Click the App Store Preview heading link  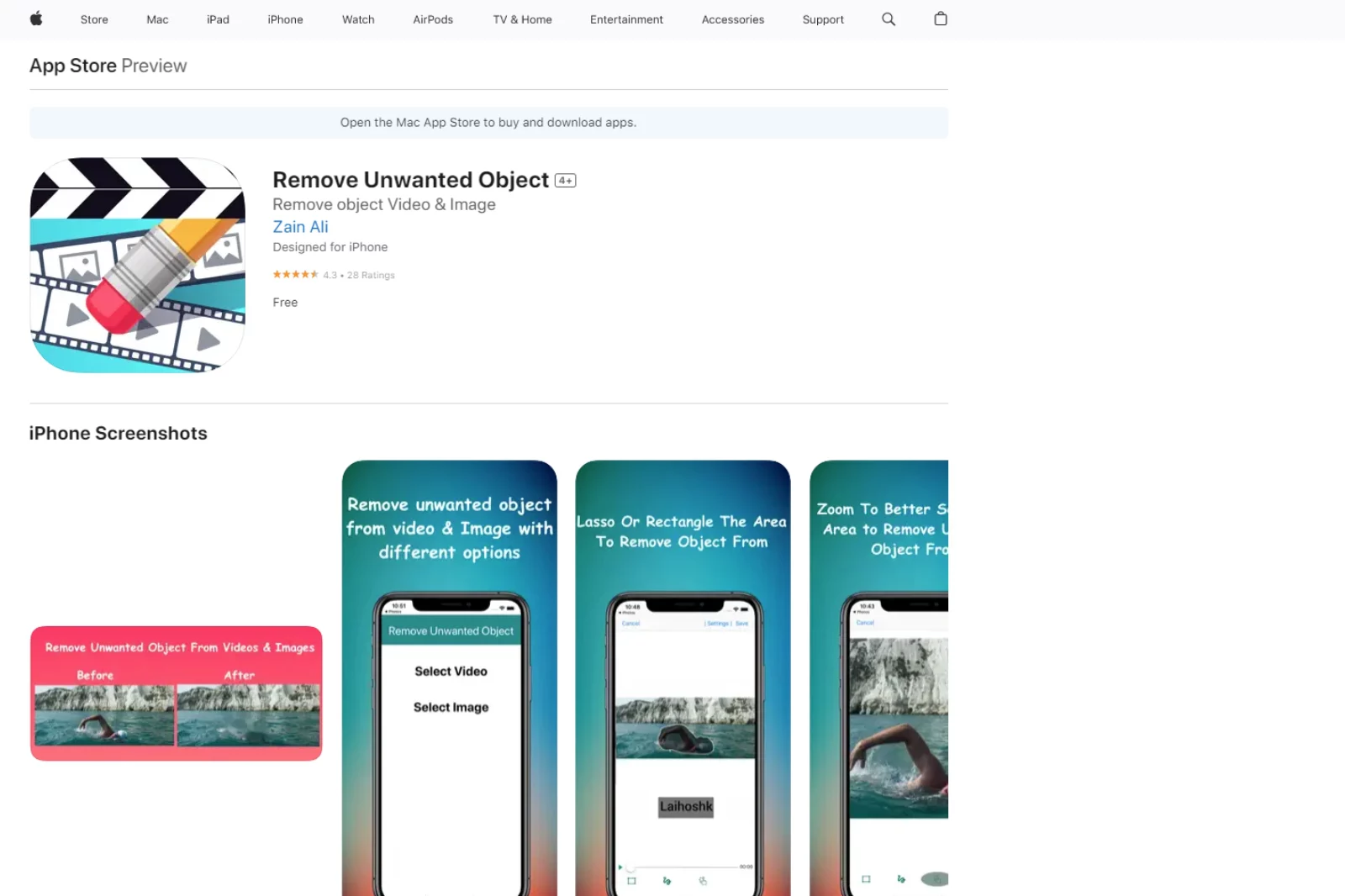tap(108, 66)
